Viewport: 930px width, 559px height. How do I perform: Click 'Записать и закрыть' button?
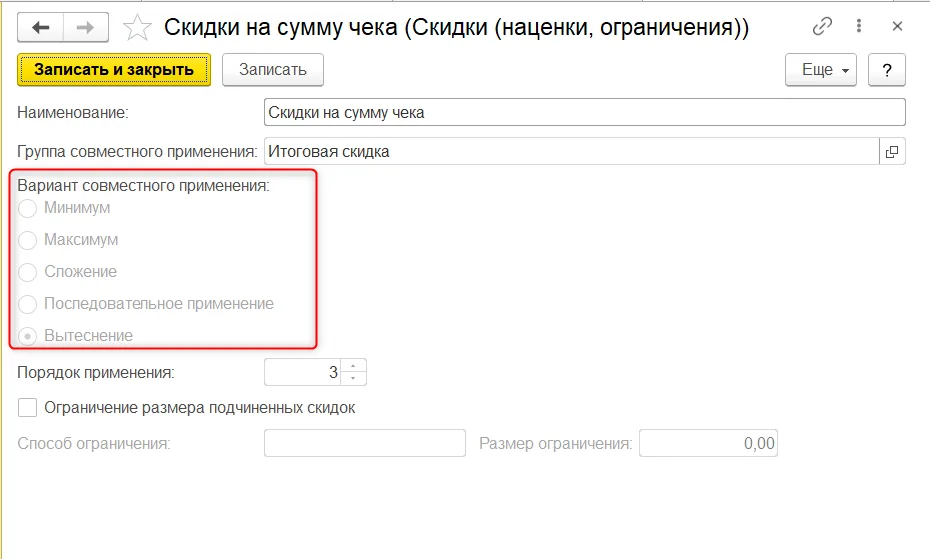(x=114, y=69)
